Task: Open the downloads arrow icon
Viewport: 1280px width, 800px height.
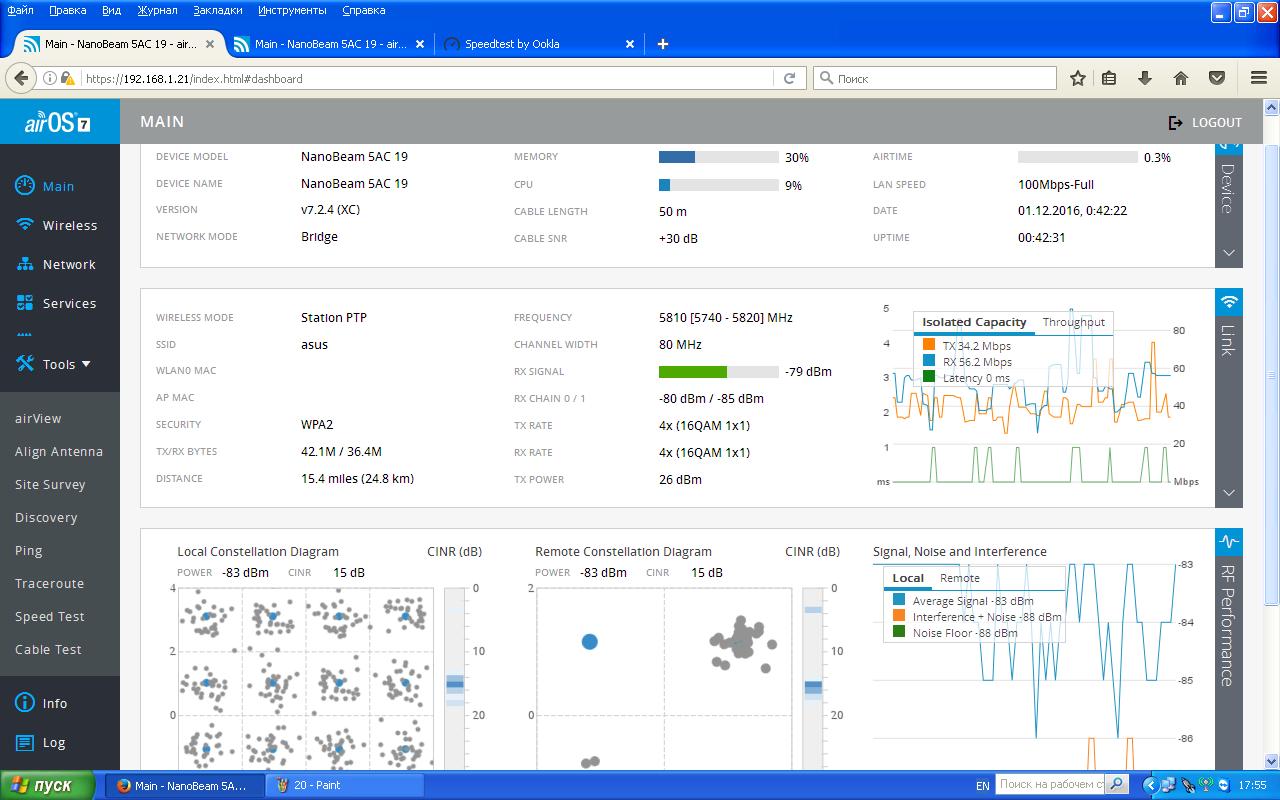Action: [x=1145, y=78]
